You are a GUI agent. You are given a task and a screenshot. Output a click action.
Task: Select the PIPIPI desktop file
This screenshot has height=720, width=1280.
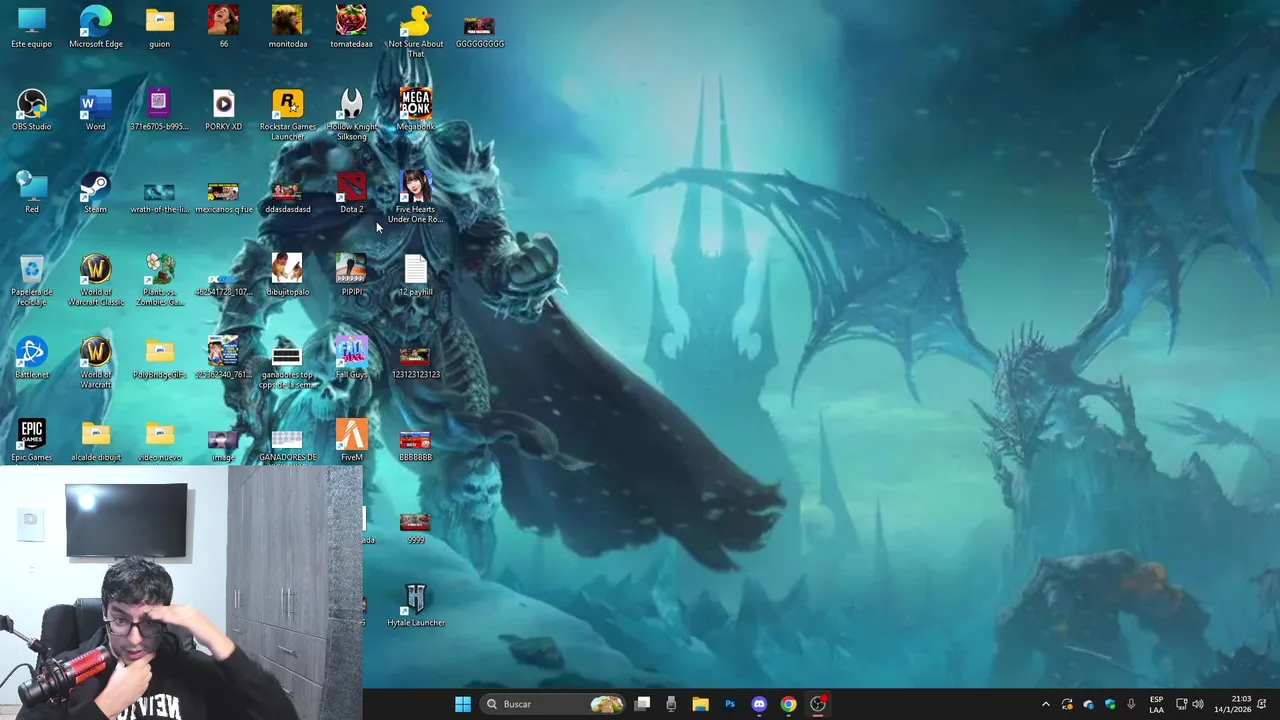click(x=351, y=275)
